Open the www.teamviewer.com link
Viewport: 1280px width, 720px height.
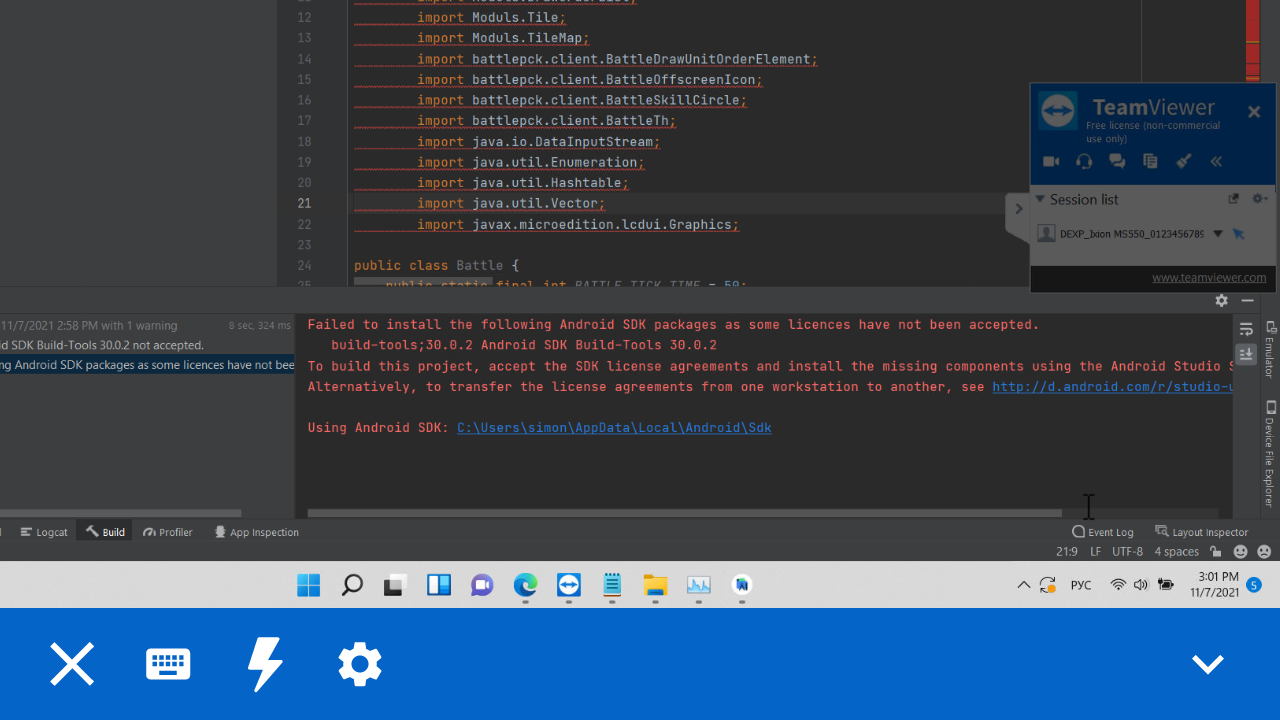point(1209,278)
